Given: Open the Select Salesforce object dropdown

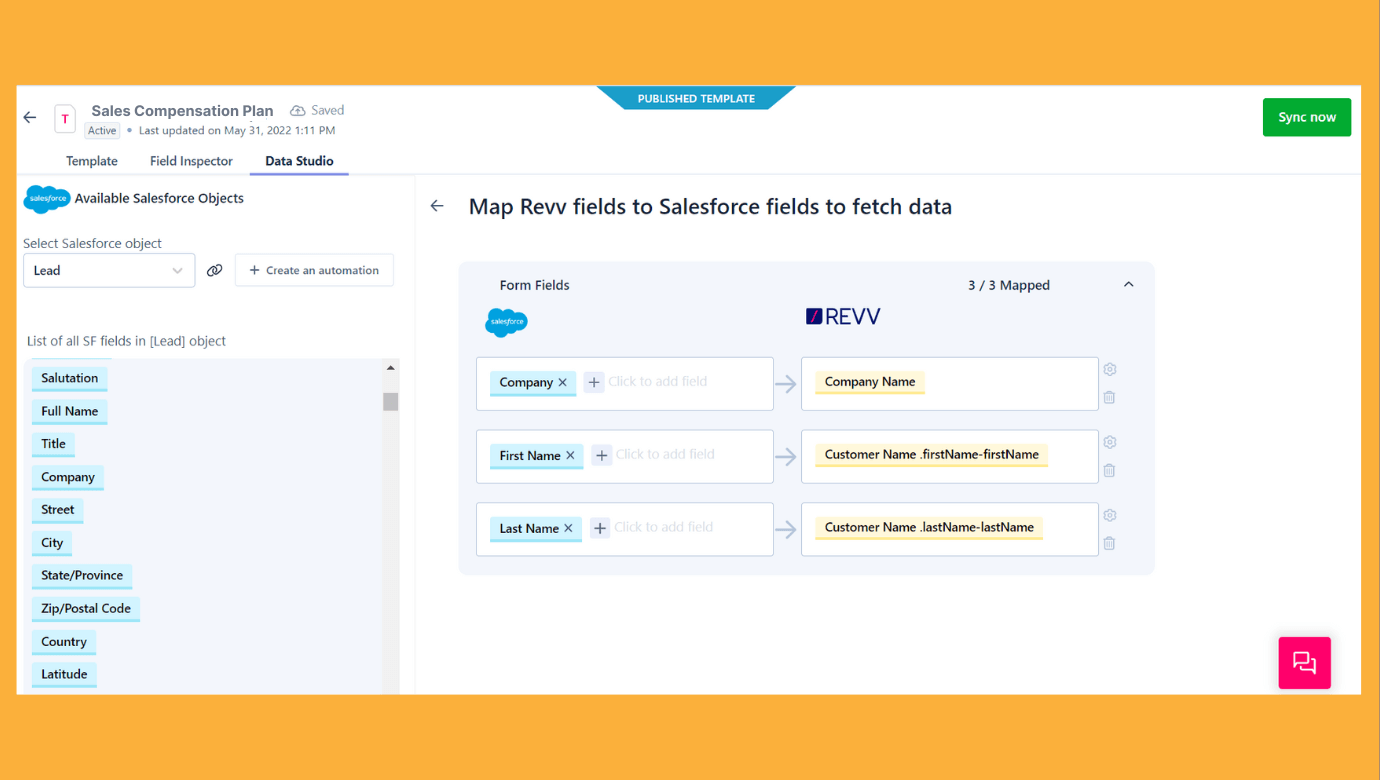Looking at the screenshot, I should [109, 270].
